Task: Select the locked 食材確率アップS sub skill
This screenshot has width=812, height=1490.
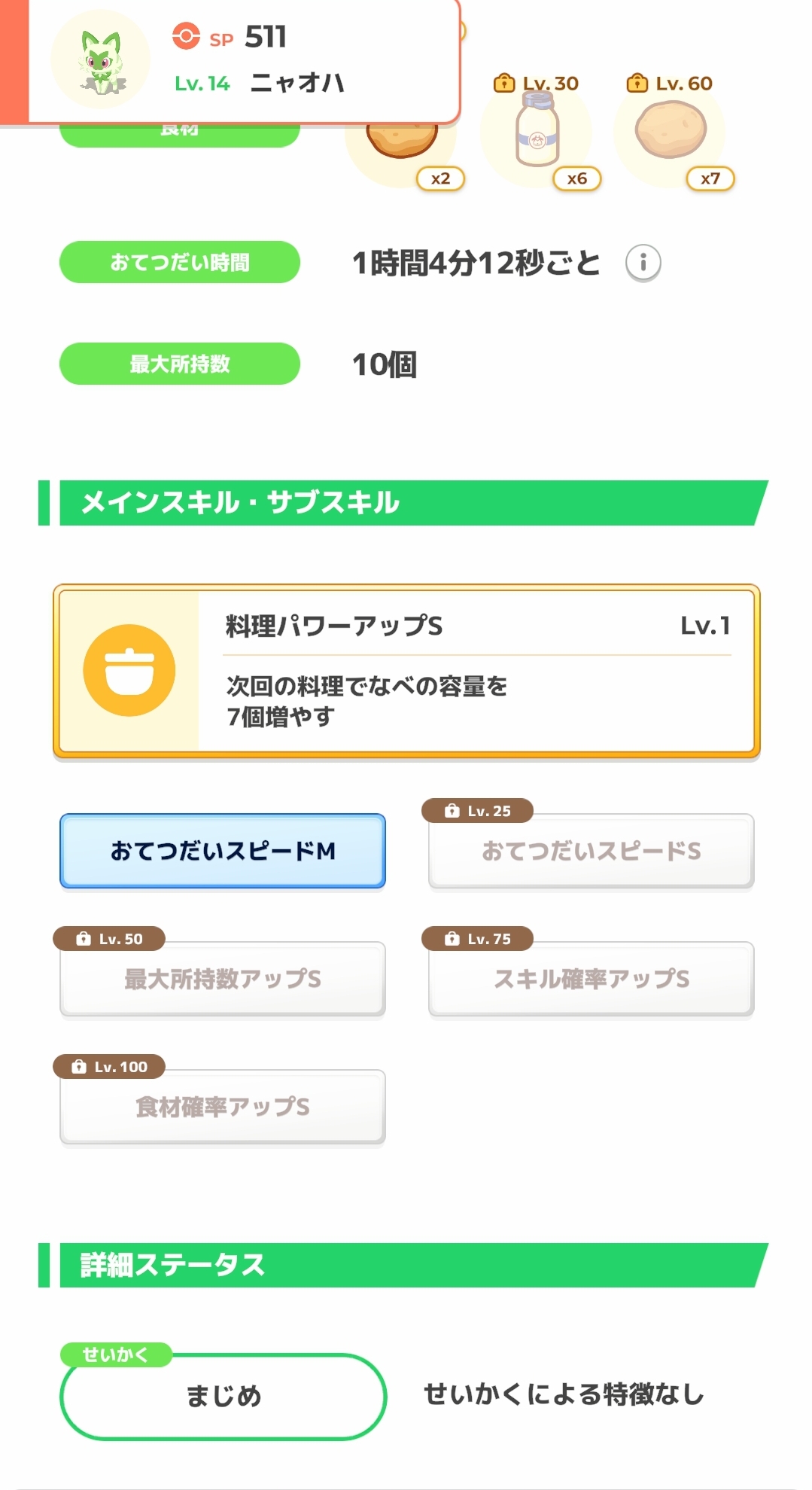Action: pos(223,1107)
